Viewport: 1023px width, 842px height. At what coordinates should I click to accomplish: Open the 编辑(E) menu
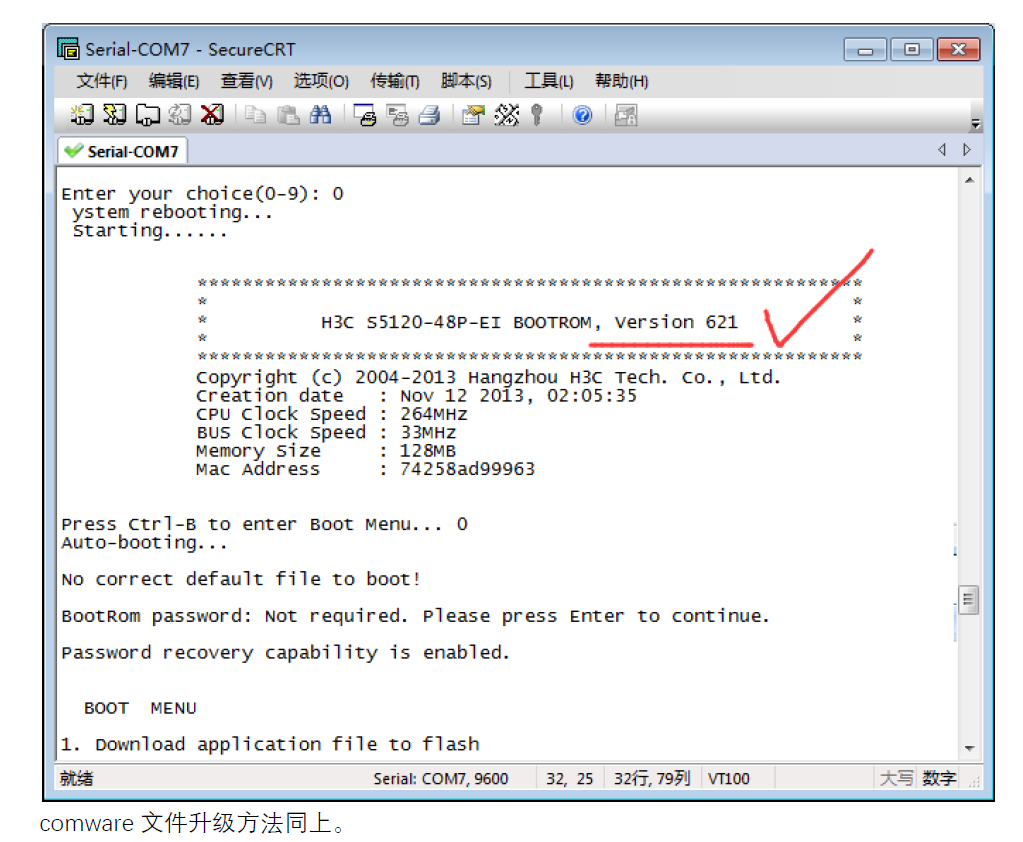(x=174, y=81)
